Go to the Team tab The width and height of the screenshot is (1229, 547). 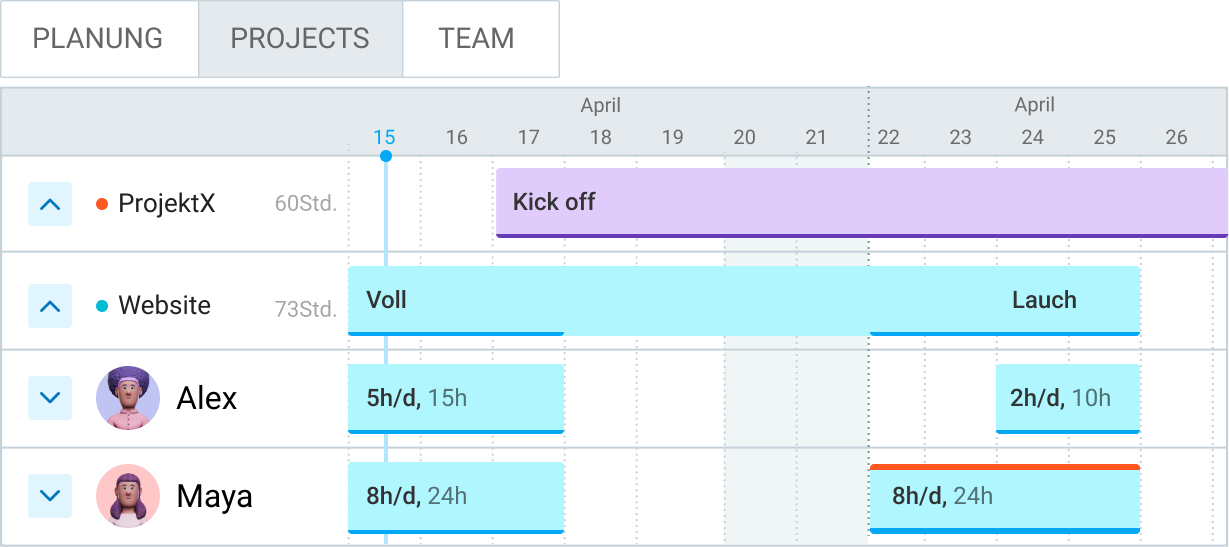coord(477,39)
